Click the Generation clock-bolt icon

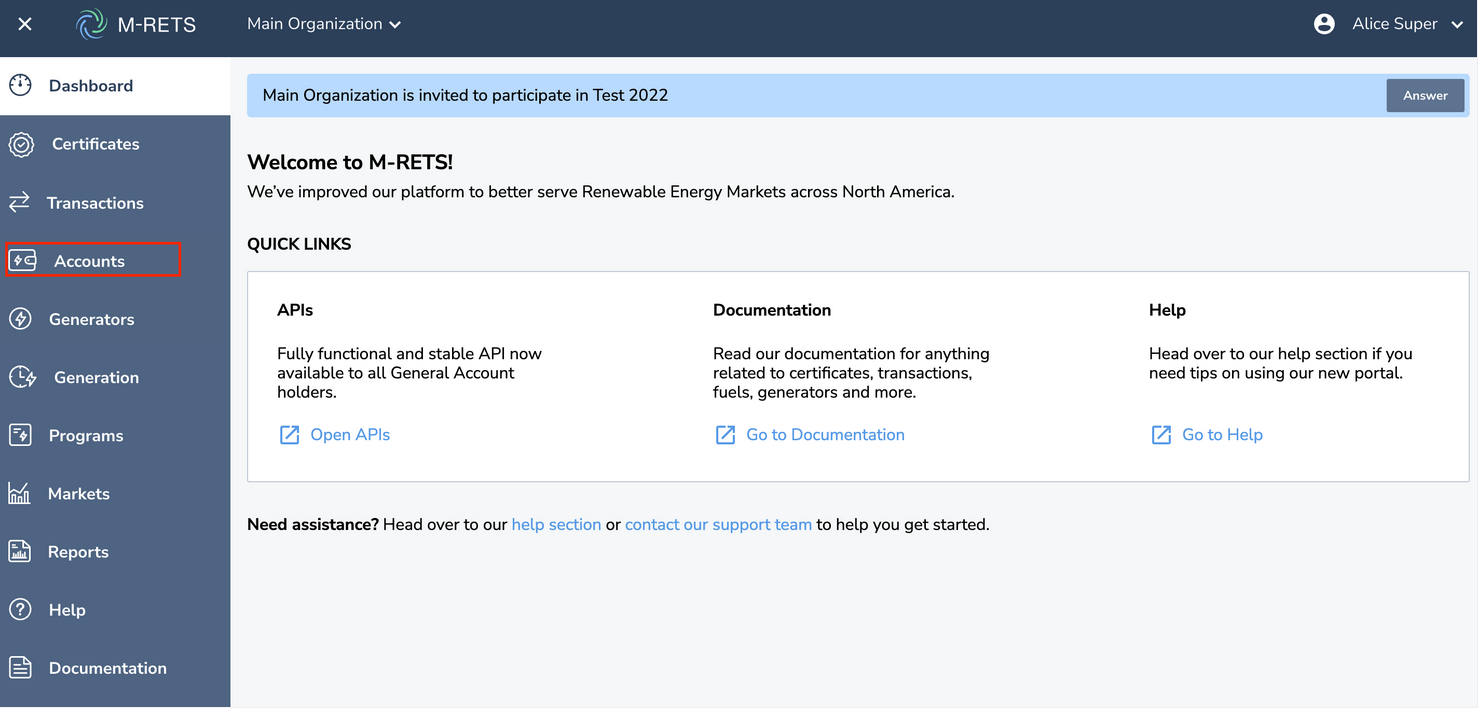click(x=22, y=377)
